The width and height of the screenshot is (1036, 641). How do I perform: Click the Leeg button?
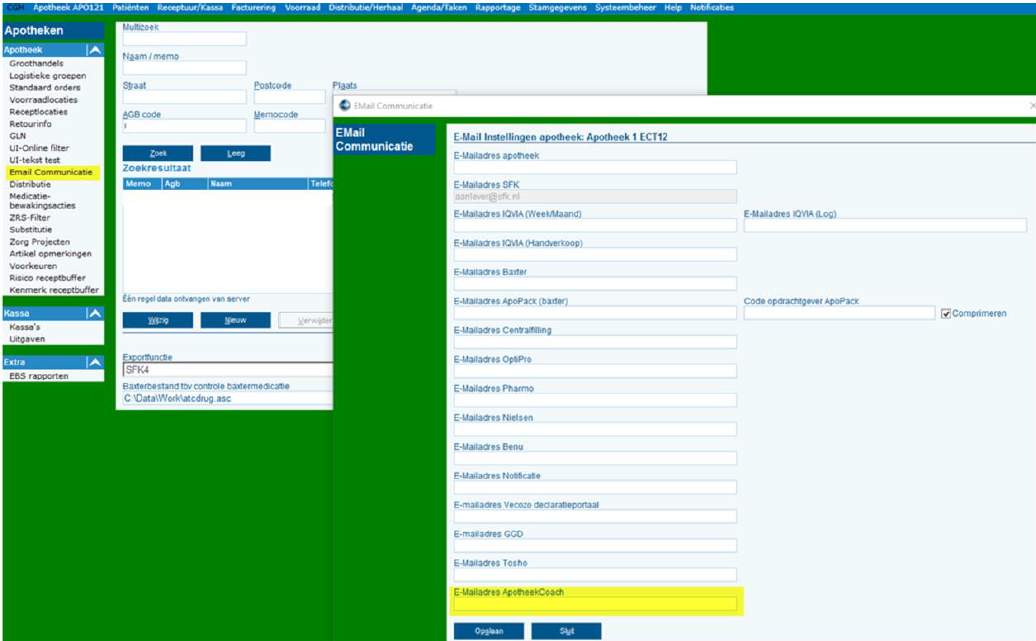[235, 153]
